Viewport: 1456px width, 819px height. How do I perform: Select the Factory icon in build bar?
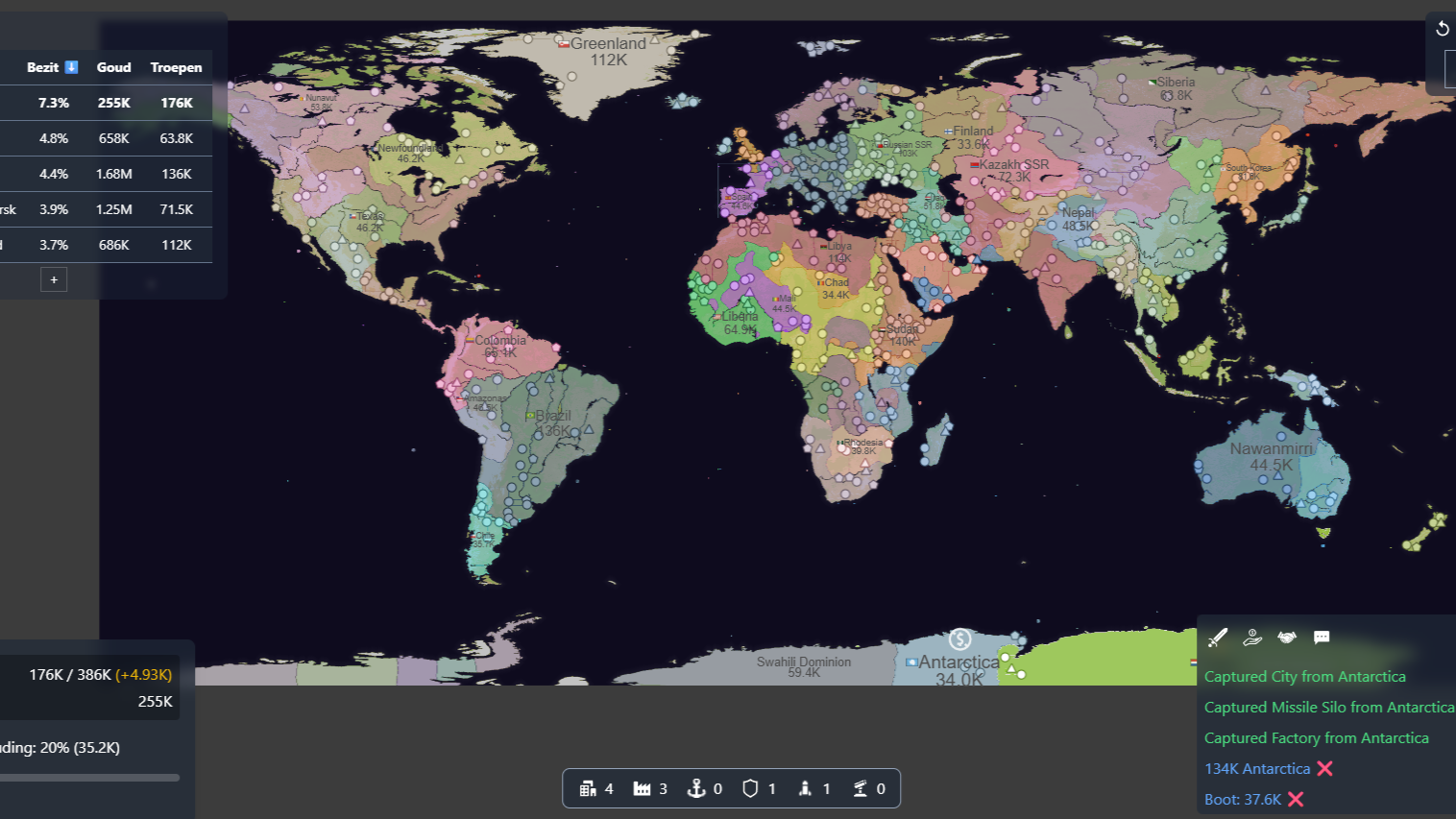(x=642, y=788)
